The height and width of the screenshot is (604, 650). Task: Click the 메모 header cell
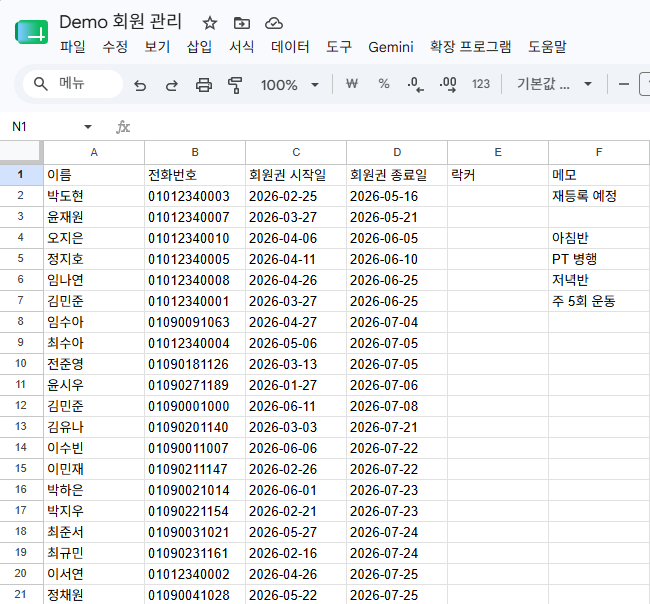tap(599, 175)
